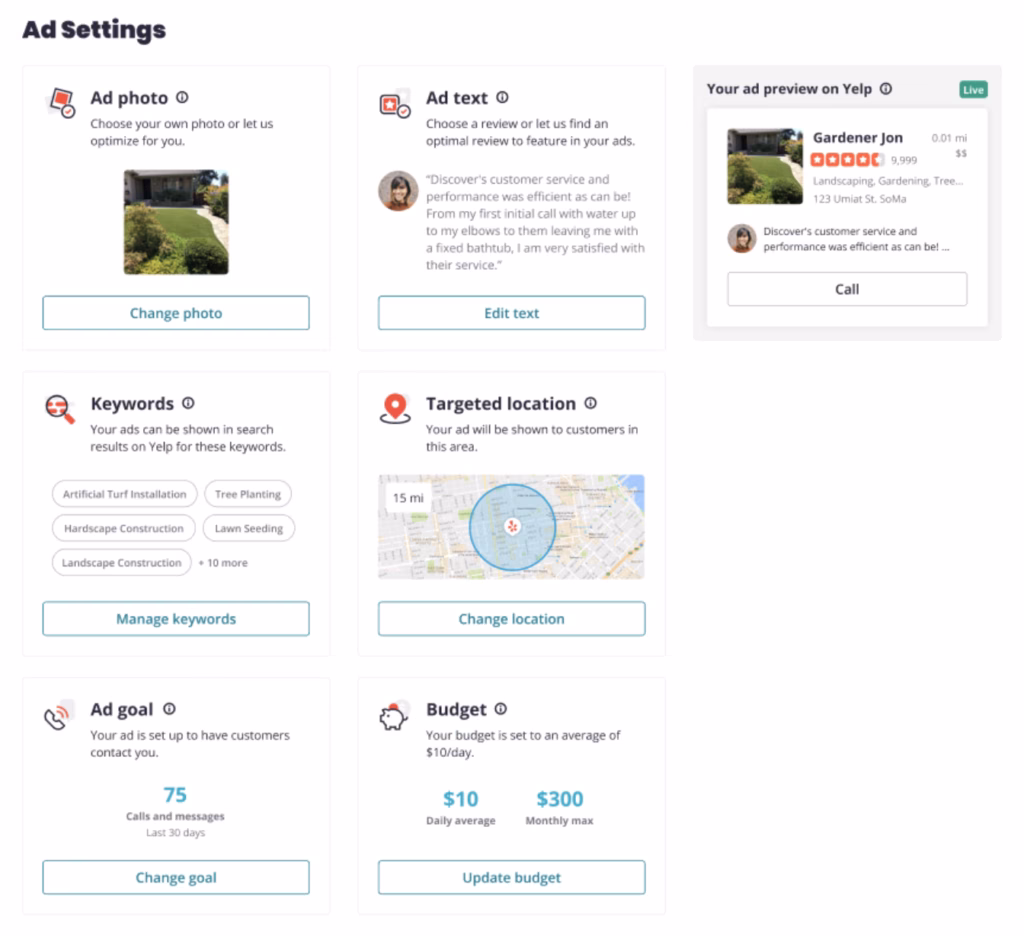The height and width of the screenshot is (936, 1024).
Task: Click the Budget piggy bank icon
Action: 394,716
